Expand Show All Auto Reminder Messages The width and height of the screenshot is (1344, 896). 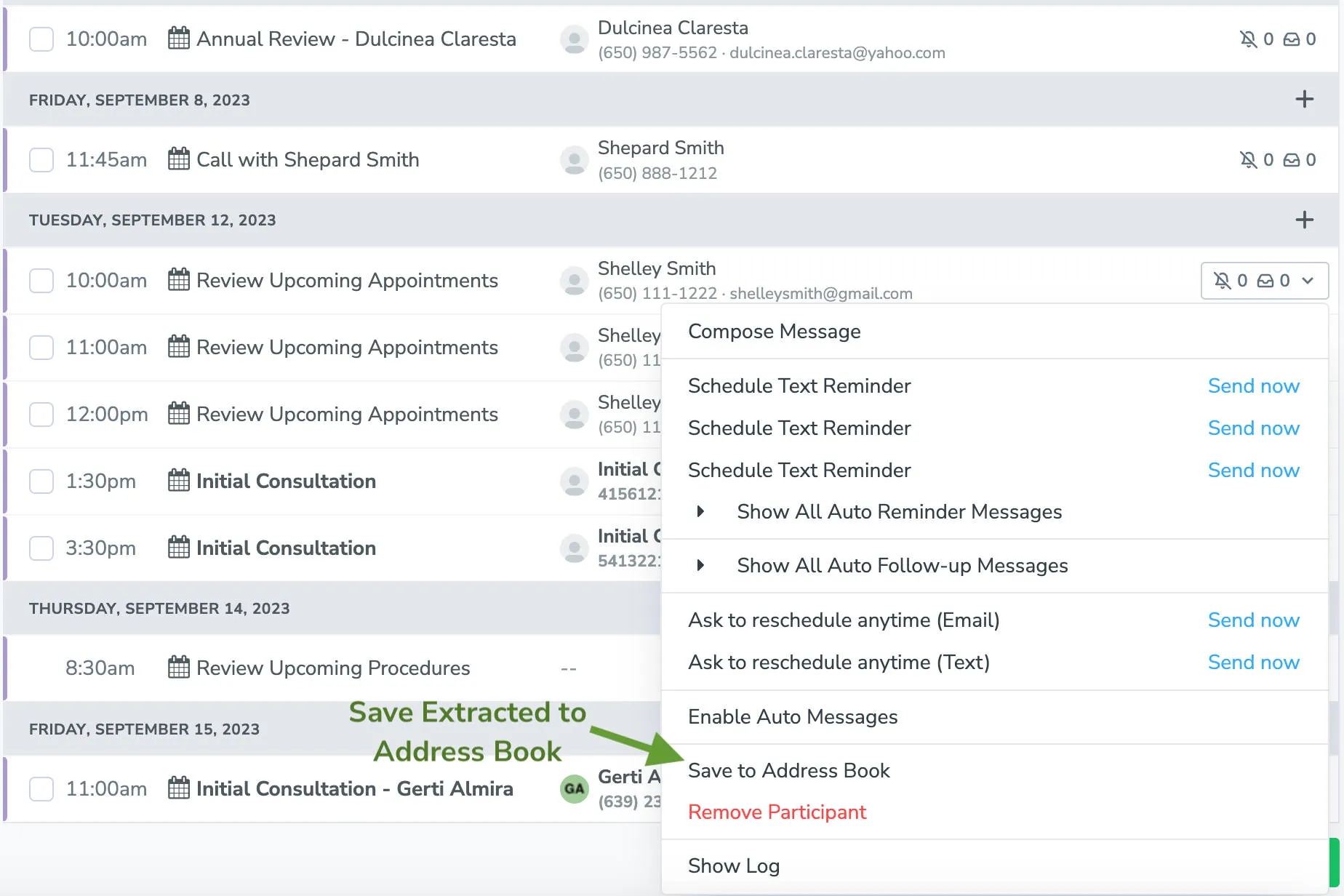(899, 511)
